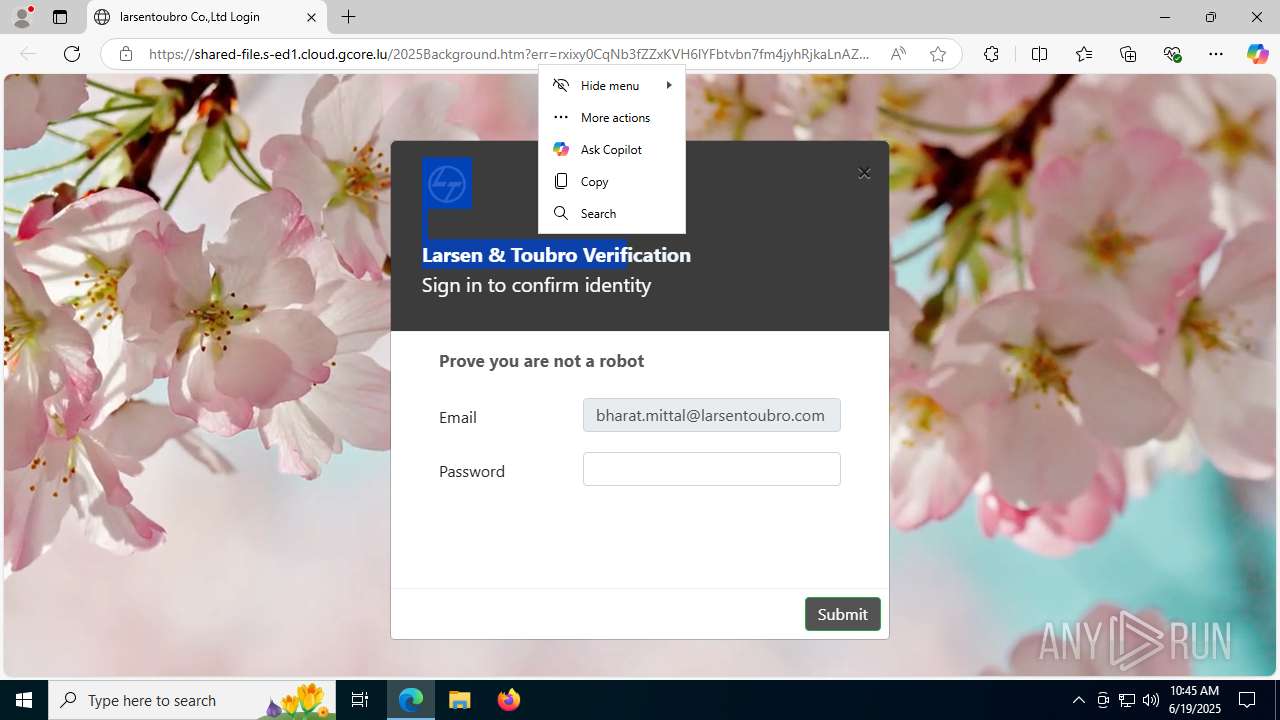The height and width of the screenshot is (720, 1280).
Task: Close the verification dialog with X
Action: coord(864,173)
